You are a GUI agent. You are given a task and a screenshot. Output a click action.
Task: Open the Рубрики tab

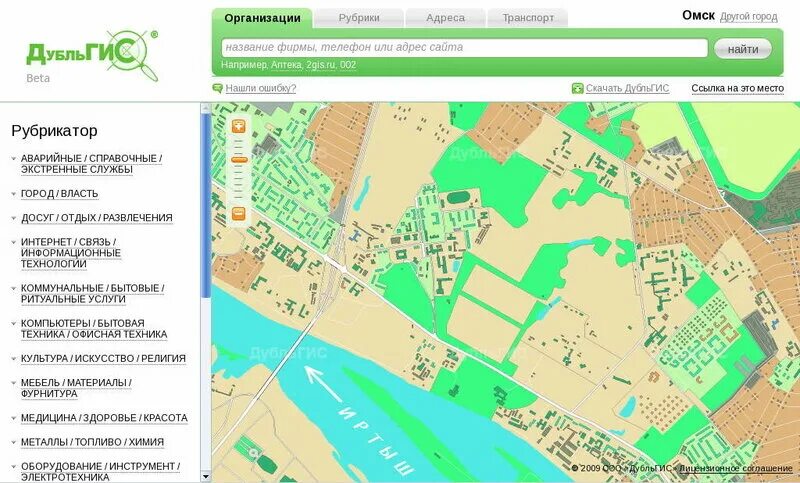pos(359,18)
